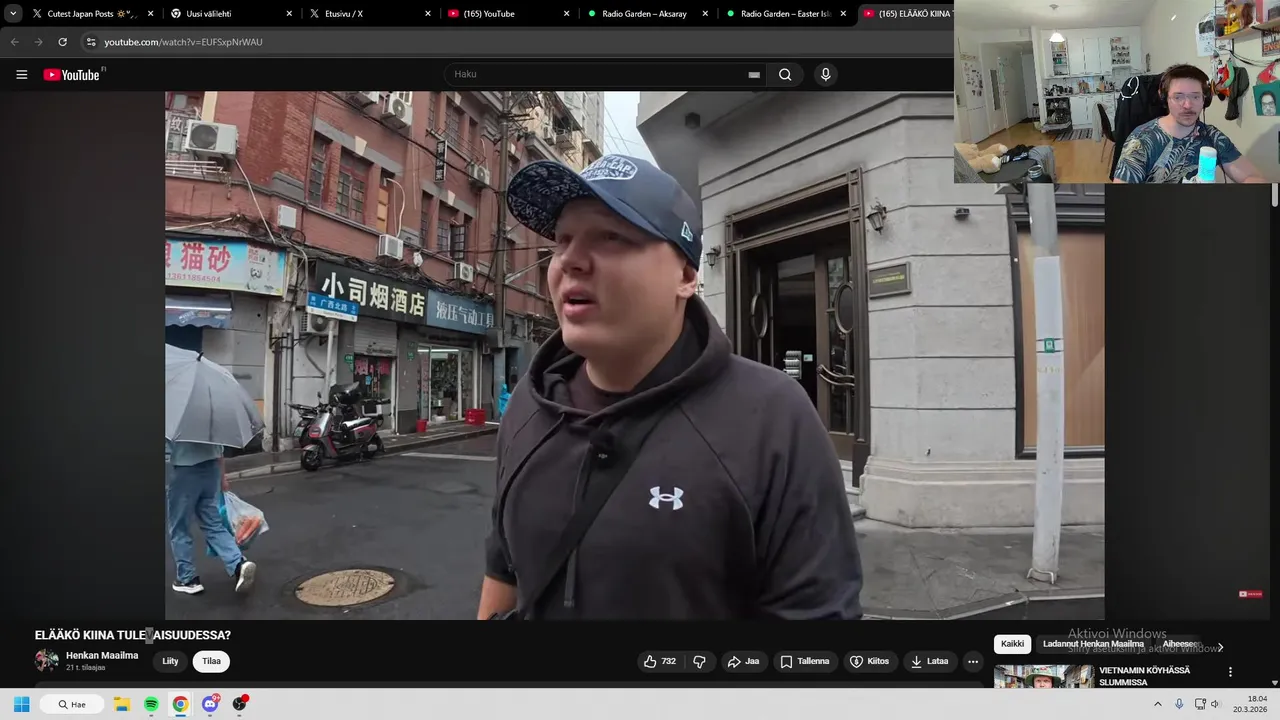Open Chrome from taskbar
Image resolution: width=1280 pixels, height=720 pixels.
(180, 704)
